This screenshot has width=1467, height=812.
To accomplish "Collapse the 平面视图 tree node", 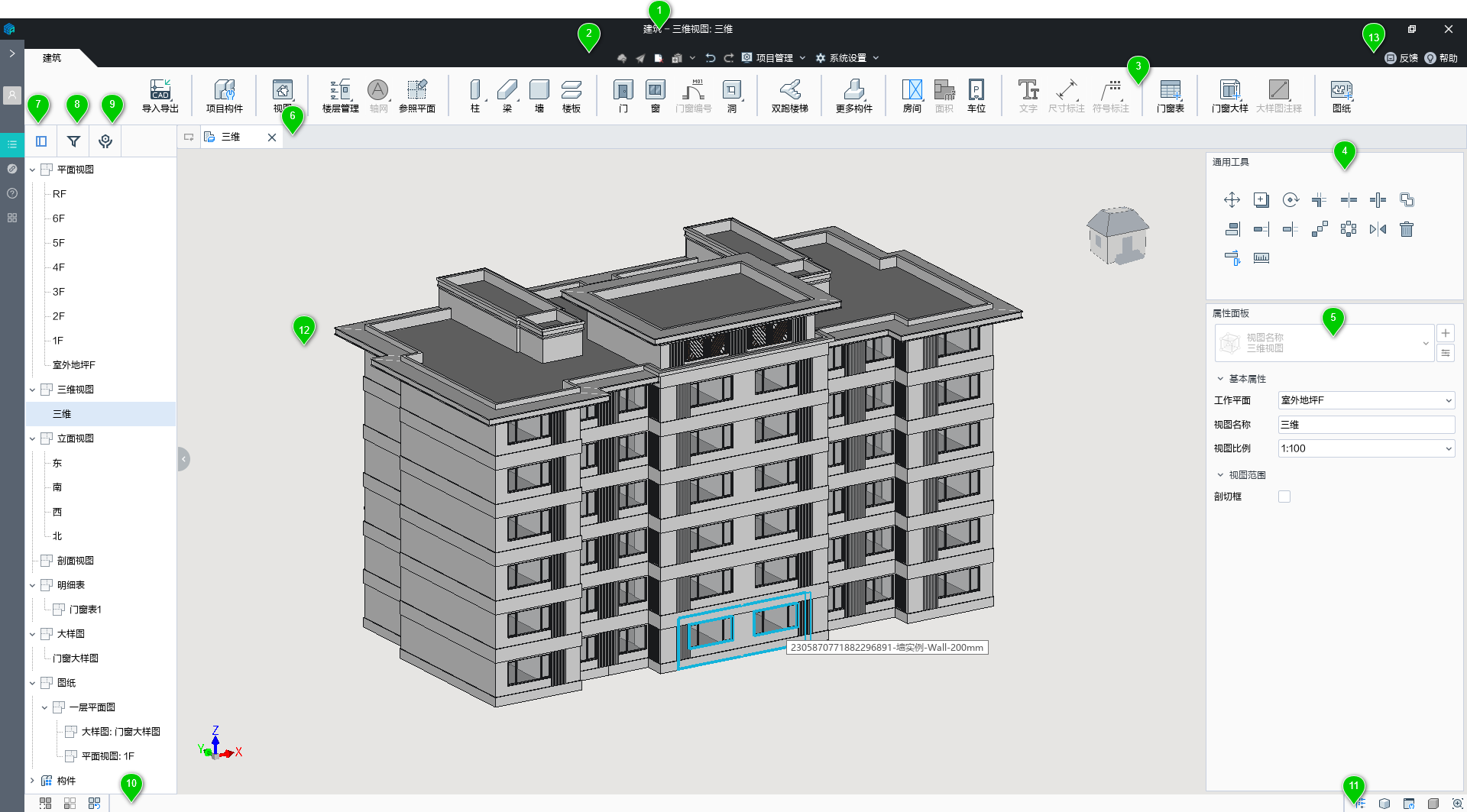I will [x=32, y=170].
